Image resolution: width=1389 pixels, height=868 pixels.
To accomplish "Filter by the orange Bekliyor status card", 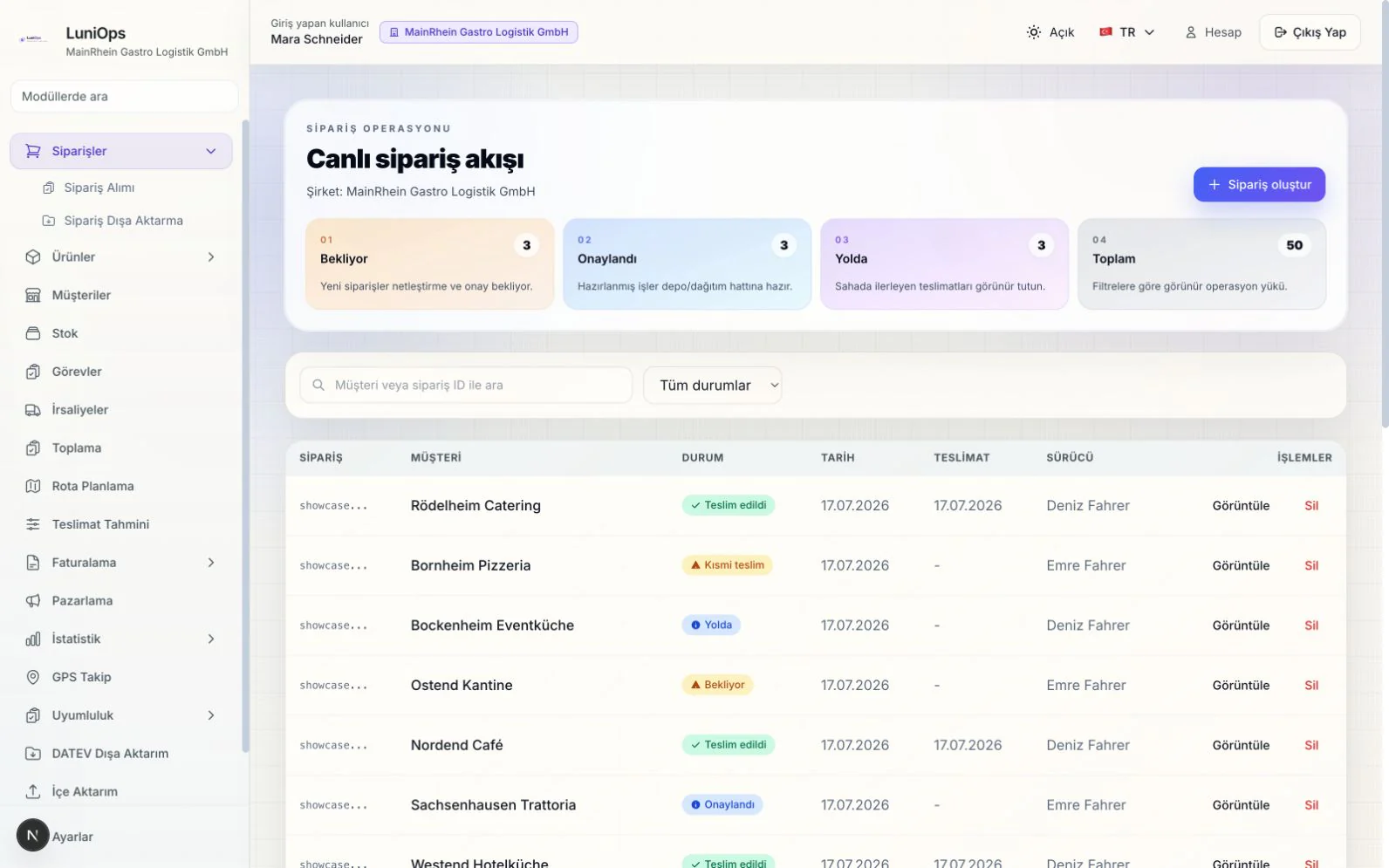I will click(x=430, y=263).
